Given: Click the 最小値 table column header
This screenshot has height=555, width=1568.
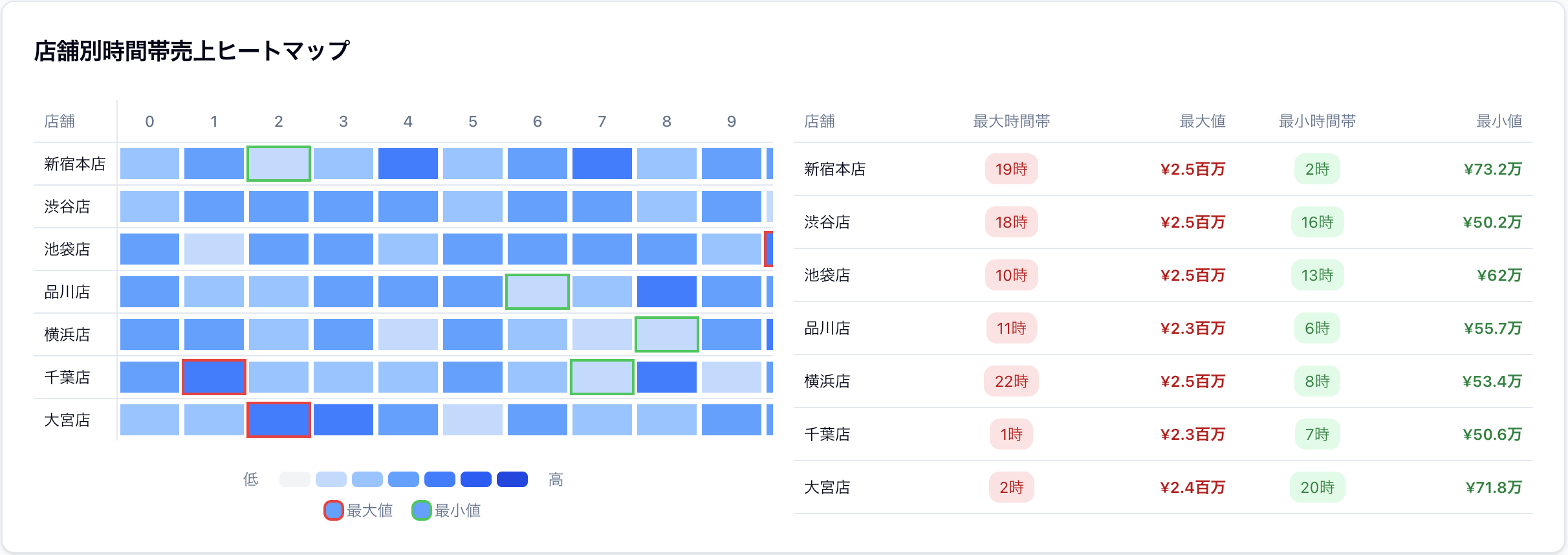Looking at the screenshot, I should tap(1499, 121).
